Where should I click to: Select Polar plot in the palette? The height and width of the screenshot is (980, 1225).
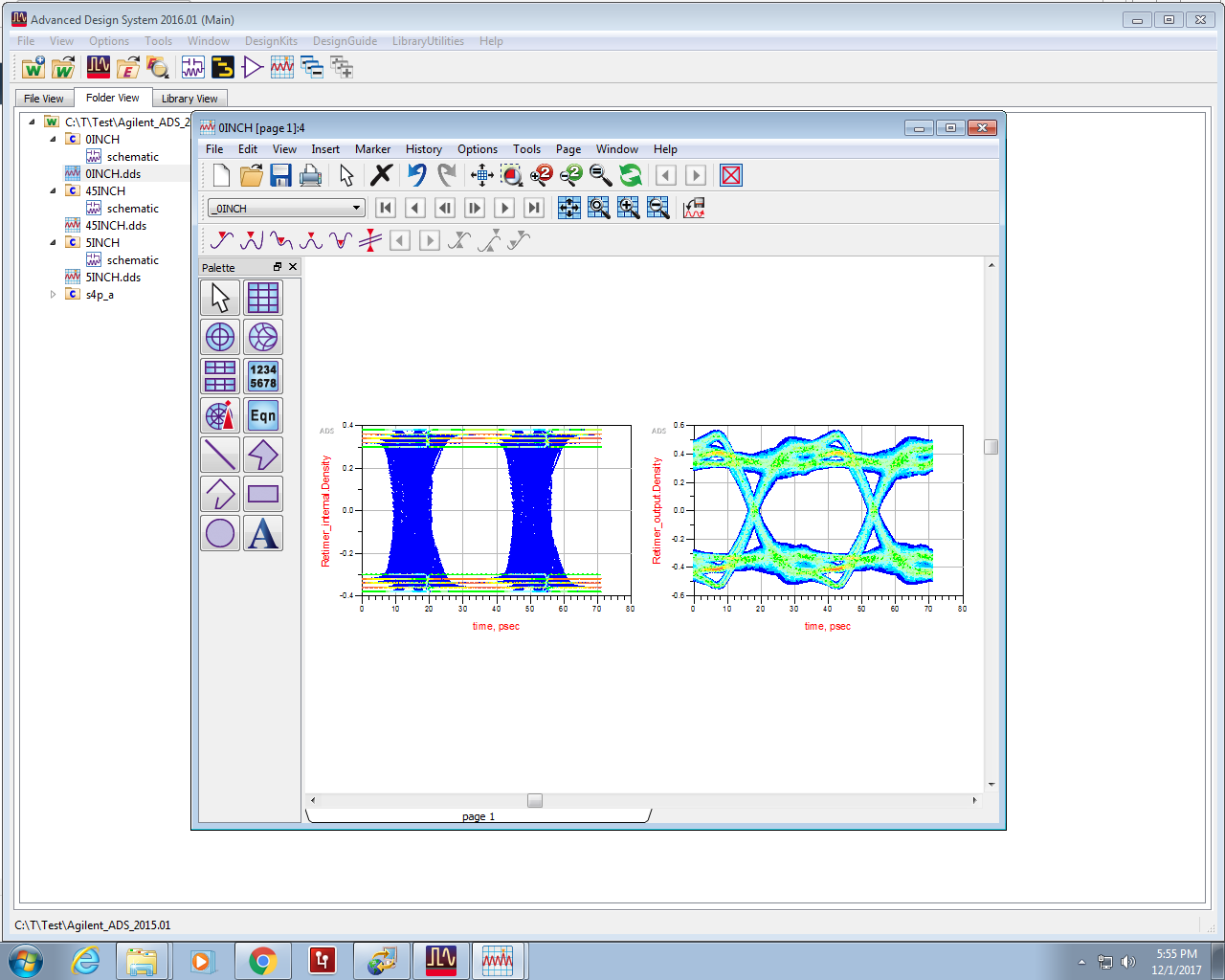click(x=220, y=337)
